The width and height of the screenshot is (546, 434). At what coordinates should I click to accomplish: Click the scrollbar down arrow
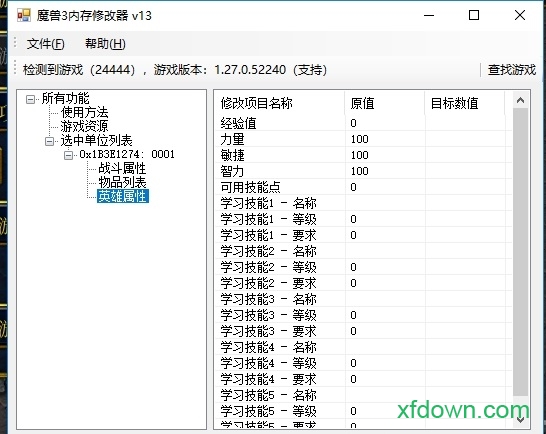coord(520,419)
